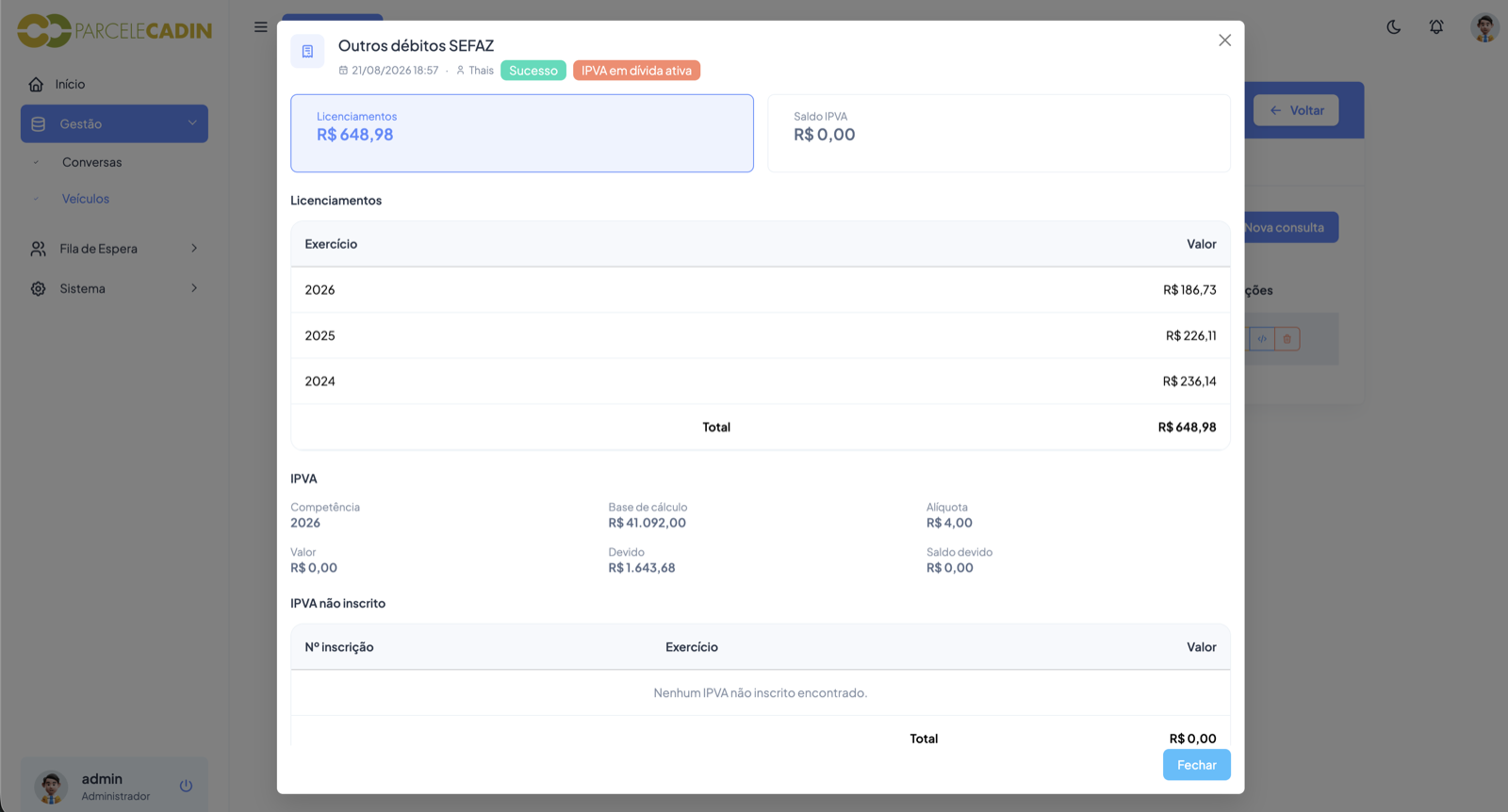The height and width of the screenshot is (812, 1508).
Task: Click the admin avatar in the sidebar footer
Action: click(x=51, y=787)
